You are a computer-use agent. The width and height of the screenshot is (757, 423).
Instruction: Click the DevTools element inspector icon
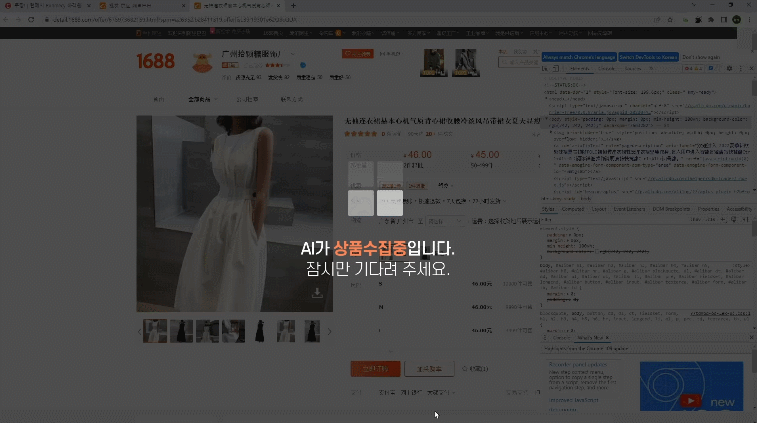coord(546,70)
